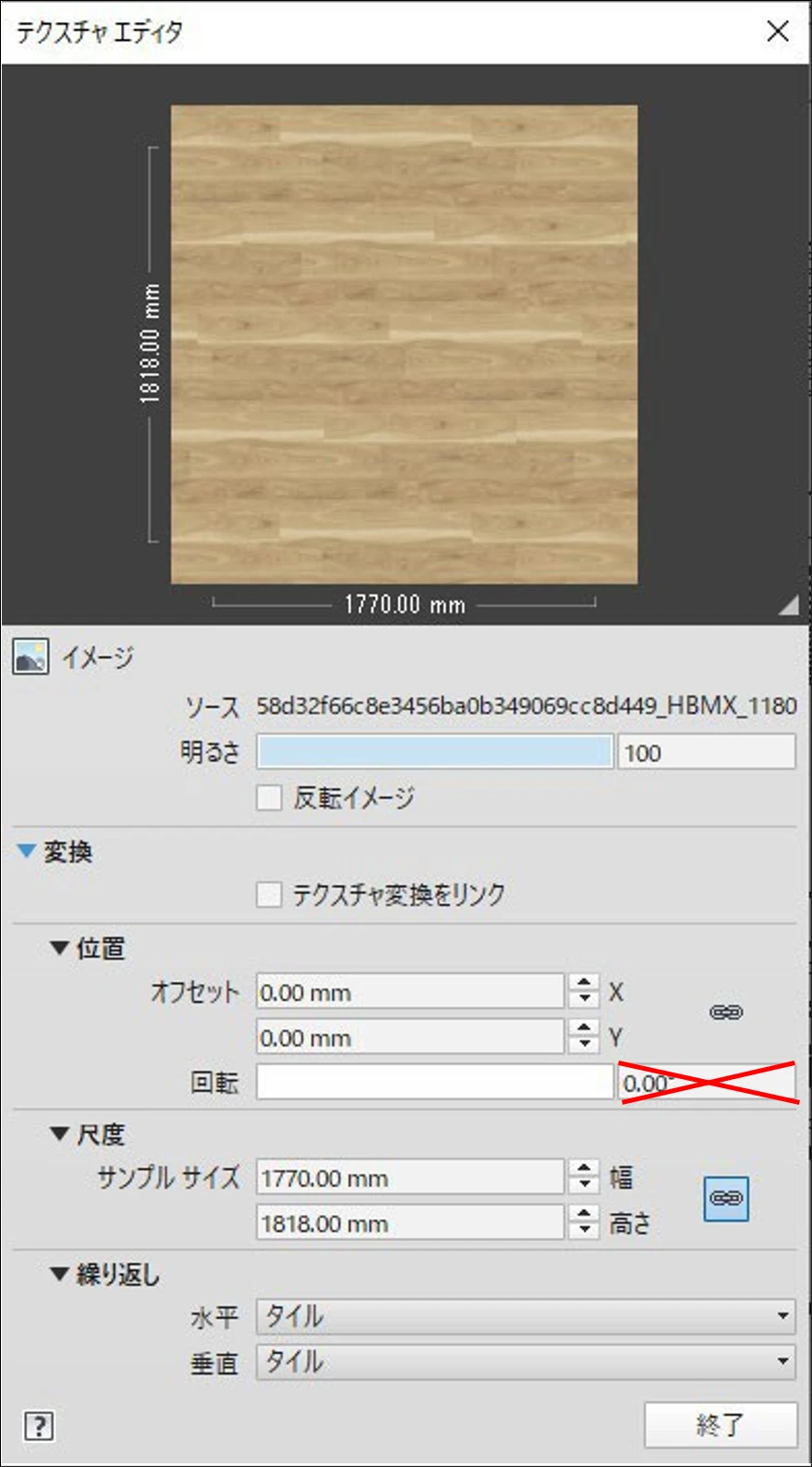Increase the offset X value
This screenshot has height=1467, width=812.
point(584,983)
